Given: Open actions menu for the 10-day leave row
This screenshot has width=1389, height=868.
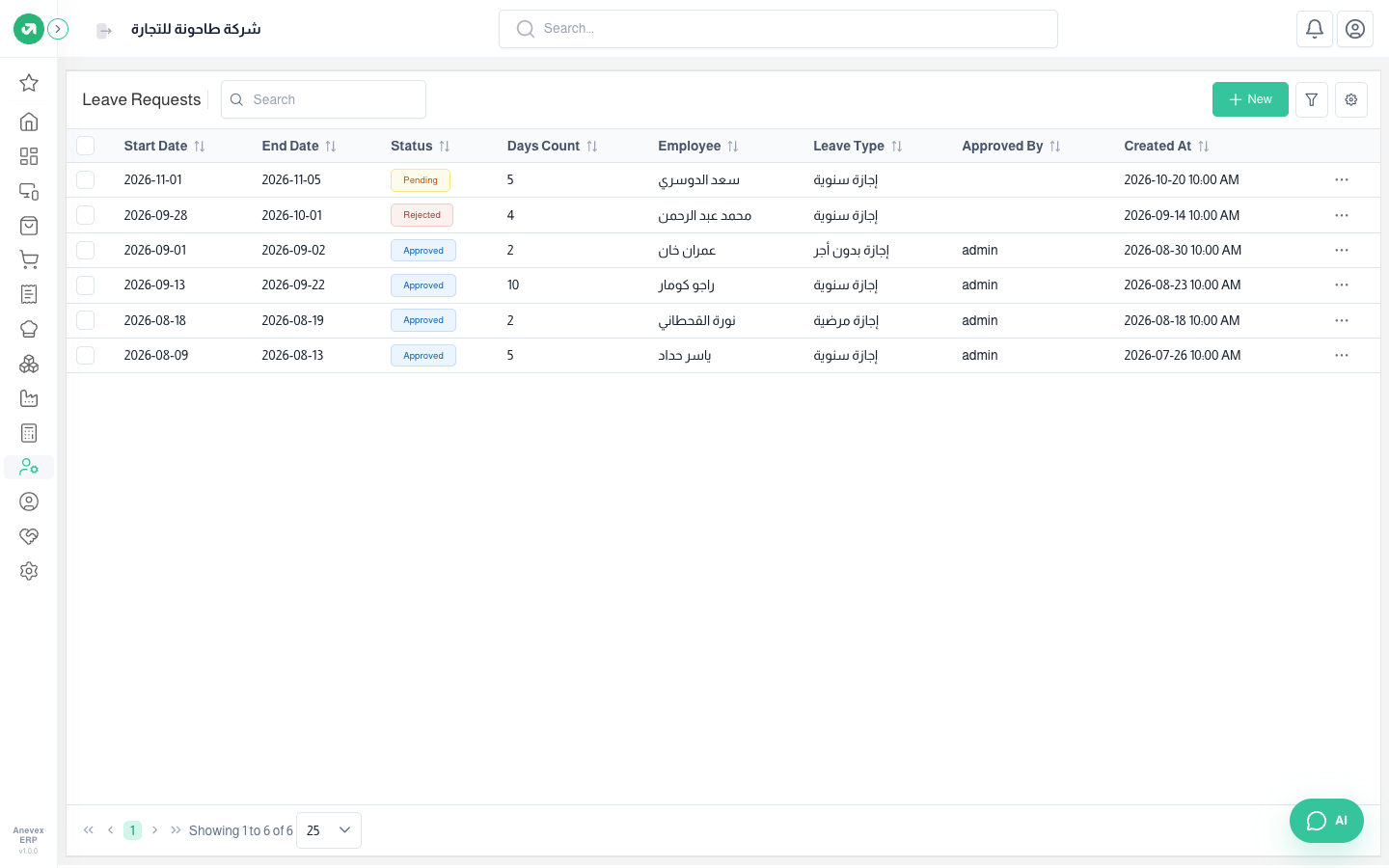Looking at the screenshot, I should [1342, 285].
